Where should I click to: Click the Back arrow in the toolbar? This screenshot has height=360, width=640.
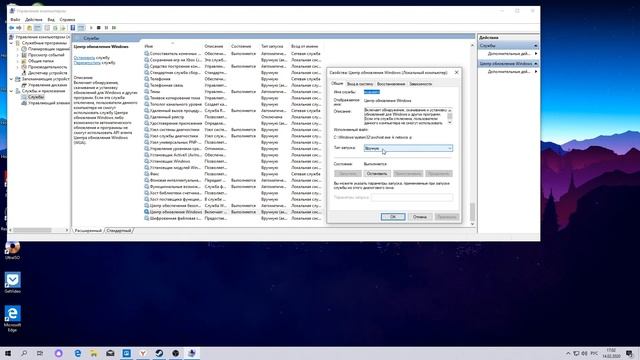(11, 28)
